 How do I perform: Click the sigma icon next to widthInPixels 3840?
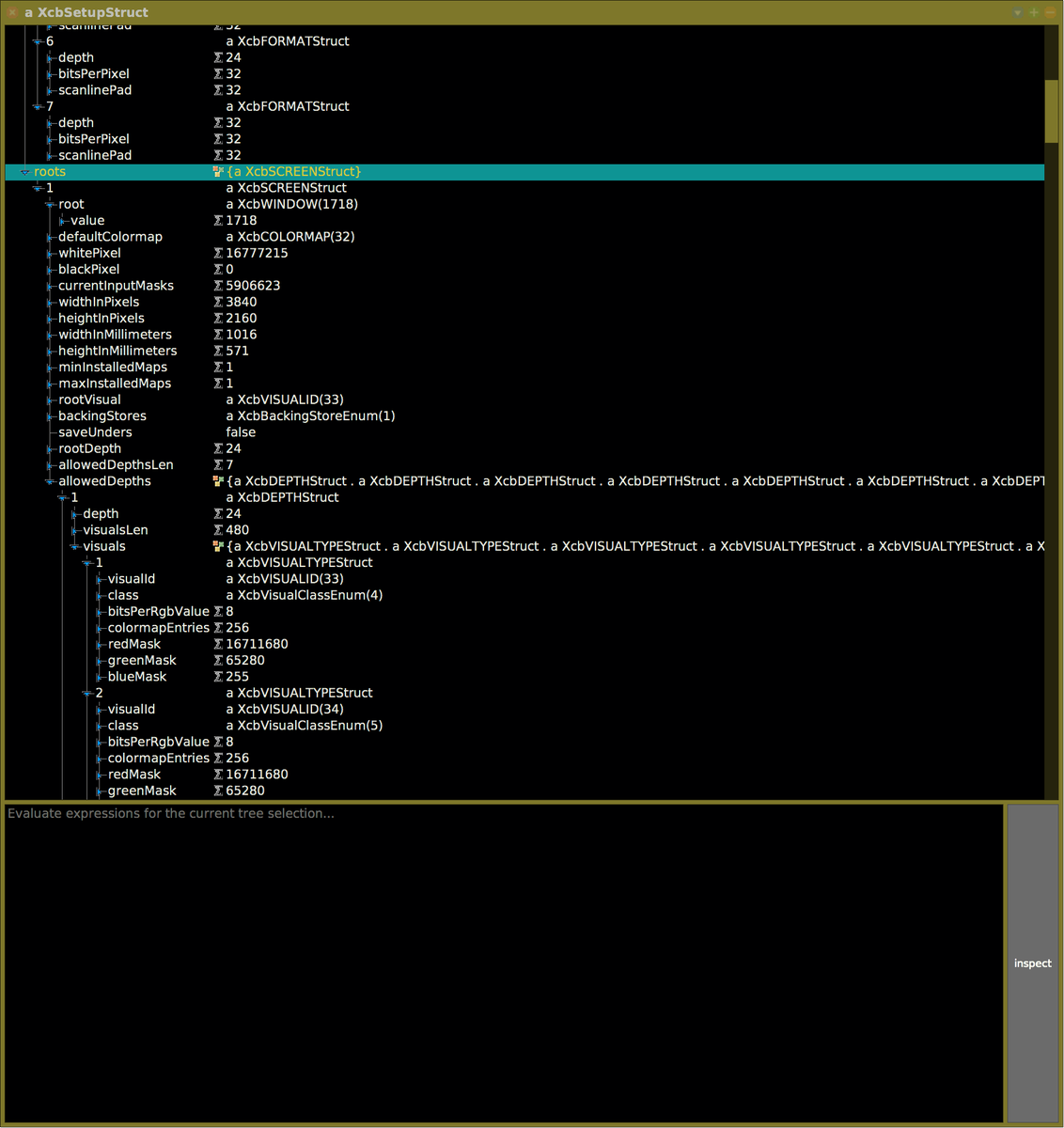(x=218, y=302)
